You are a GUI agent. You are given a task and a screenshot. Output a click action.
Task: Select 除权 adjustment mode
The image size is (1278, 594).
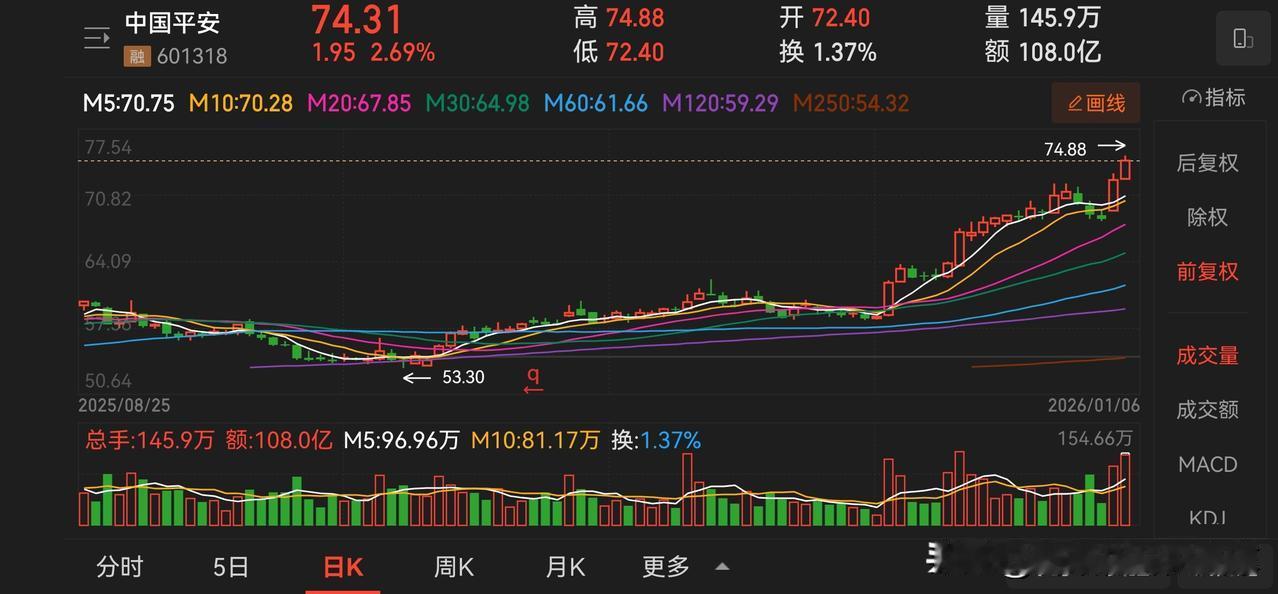tap(1207, 217)
